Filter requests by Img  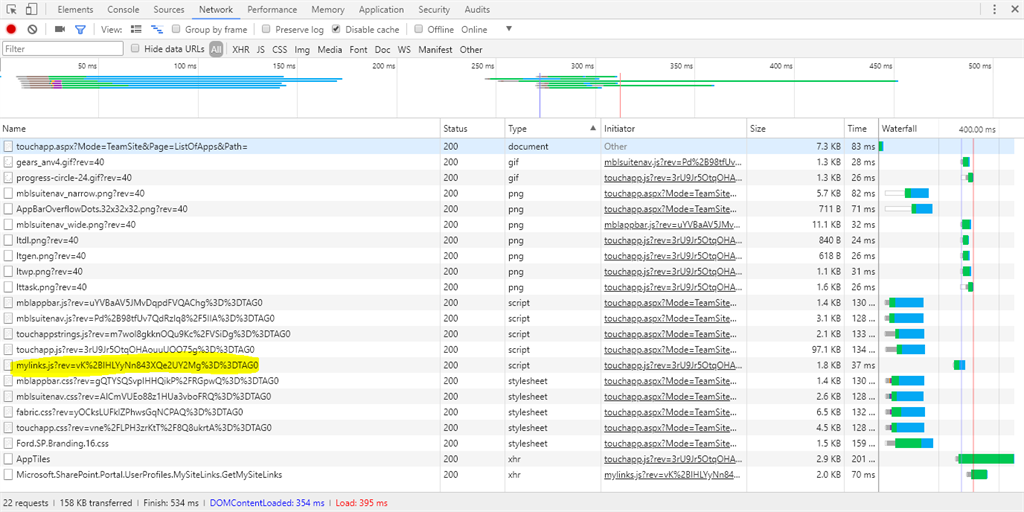pyautogui.click(x=302, y=49)
